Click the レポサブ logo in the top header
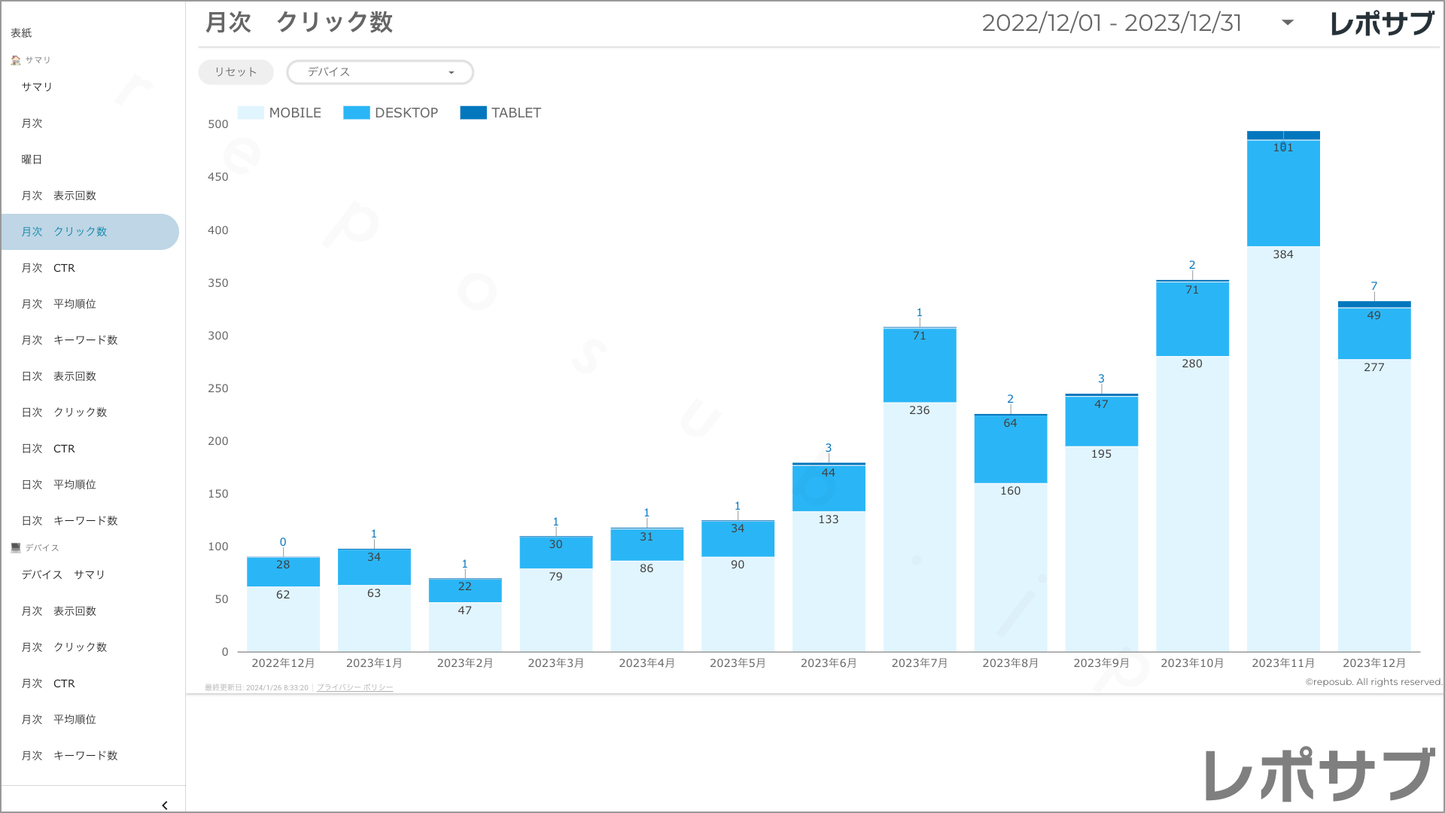 (x=1381, y=24)
